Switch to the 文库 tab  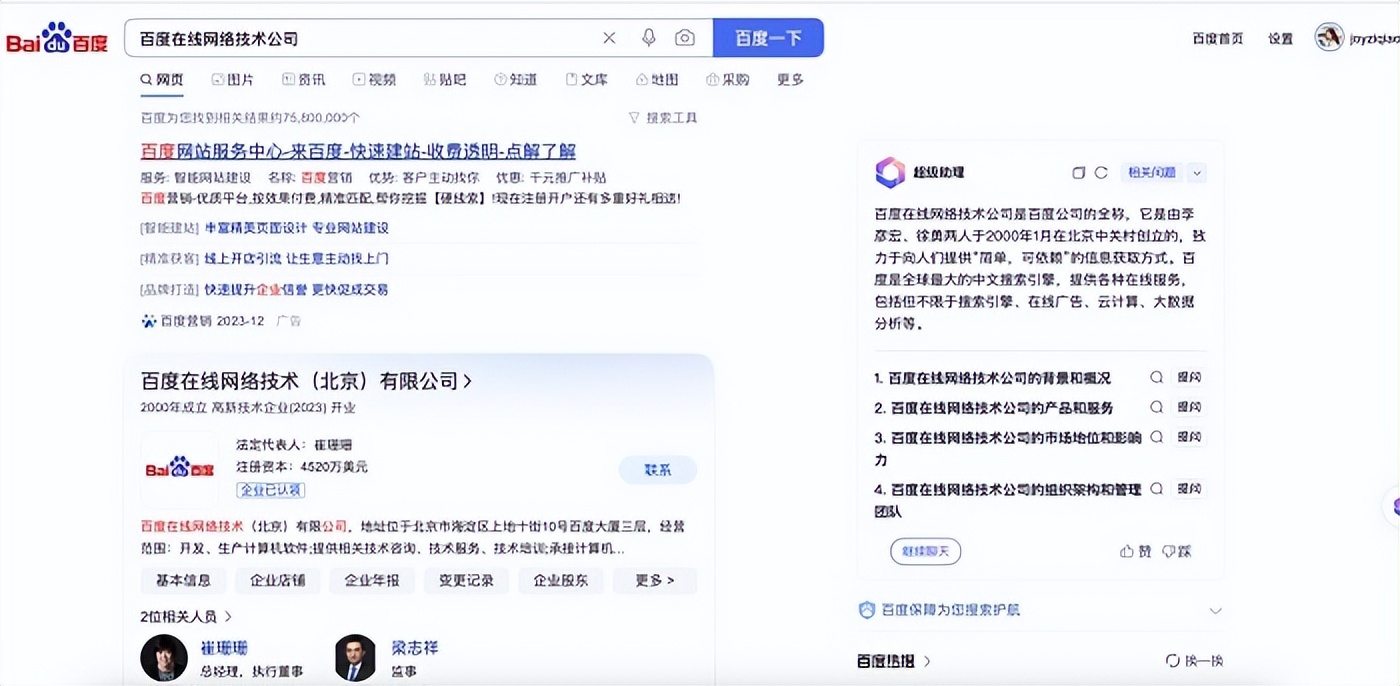point(587,80)
